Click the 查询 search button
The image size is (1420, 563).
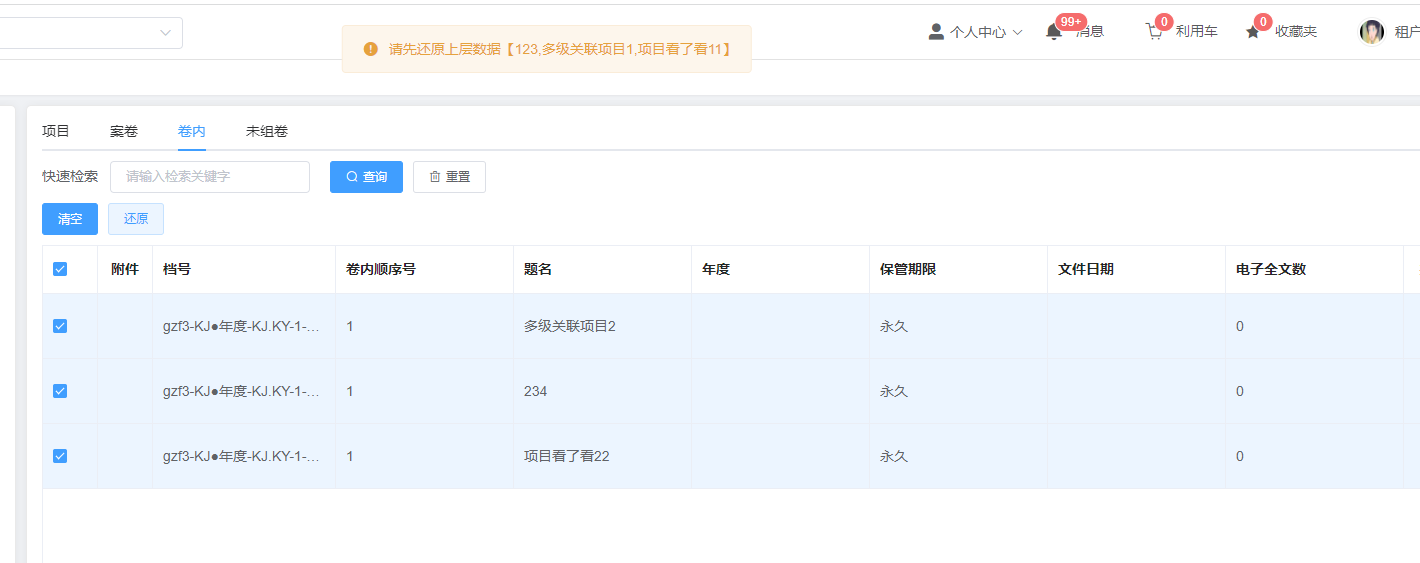click(366, 177)
